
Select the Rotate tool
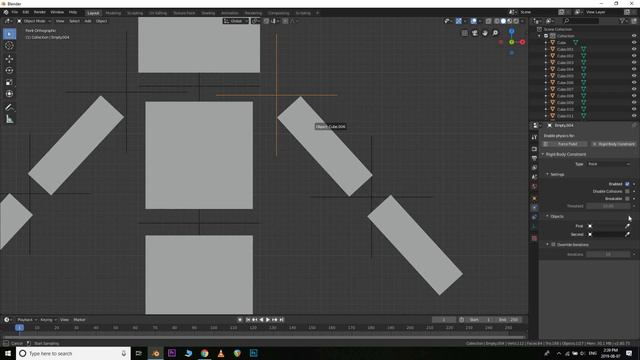click(x=9, y=71)
